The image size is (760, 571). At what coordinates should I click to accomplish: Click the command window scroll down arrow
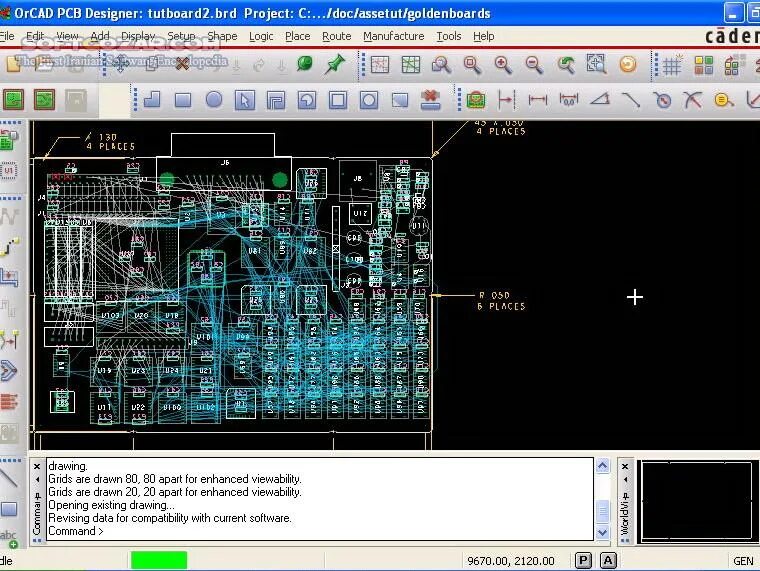click(602, 532)
